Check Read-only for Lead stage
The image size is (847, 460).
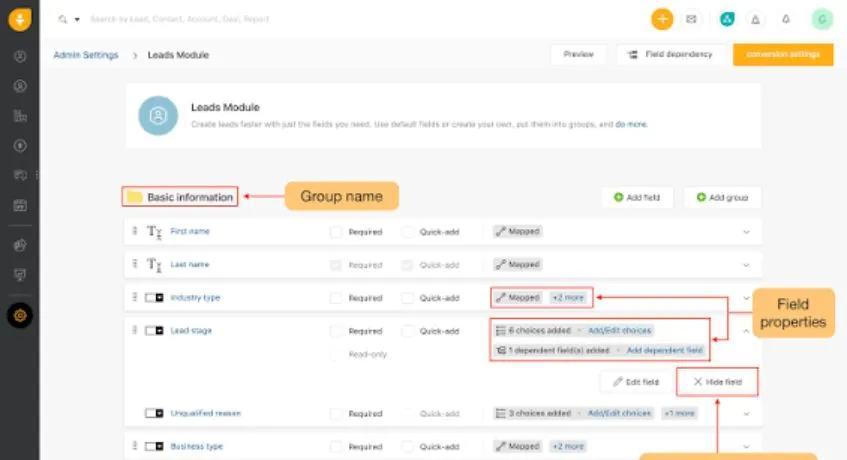tap(336, 354)
